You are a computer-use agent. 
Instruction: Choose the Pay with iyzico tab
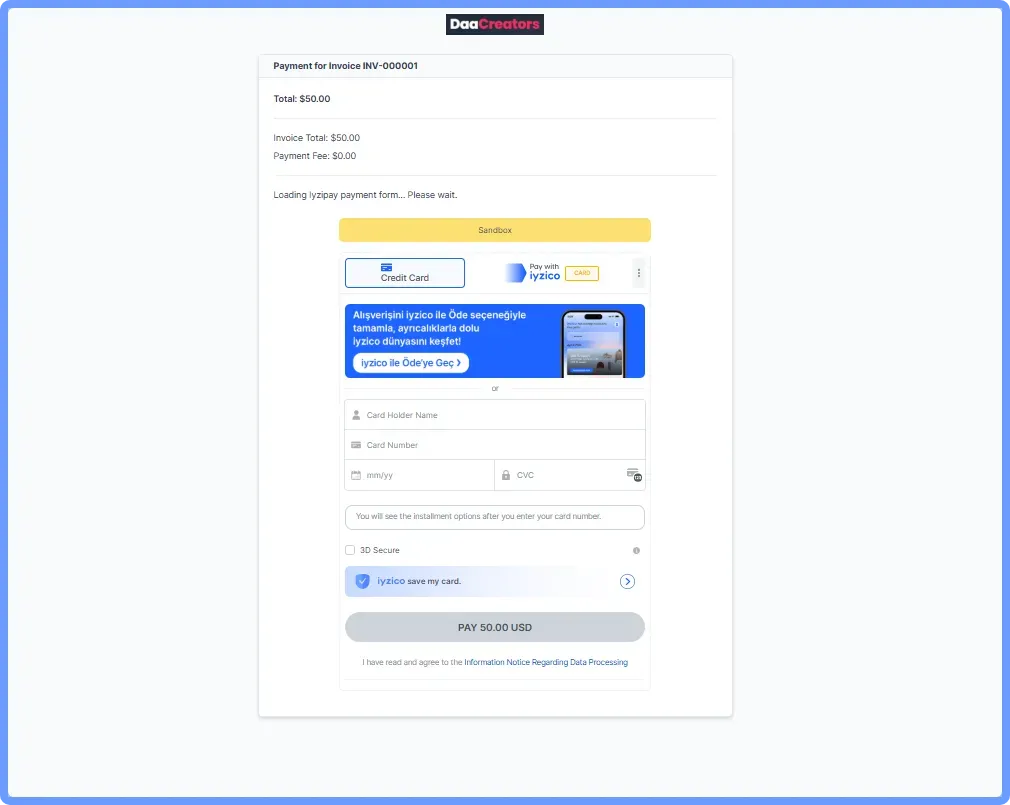551,273
